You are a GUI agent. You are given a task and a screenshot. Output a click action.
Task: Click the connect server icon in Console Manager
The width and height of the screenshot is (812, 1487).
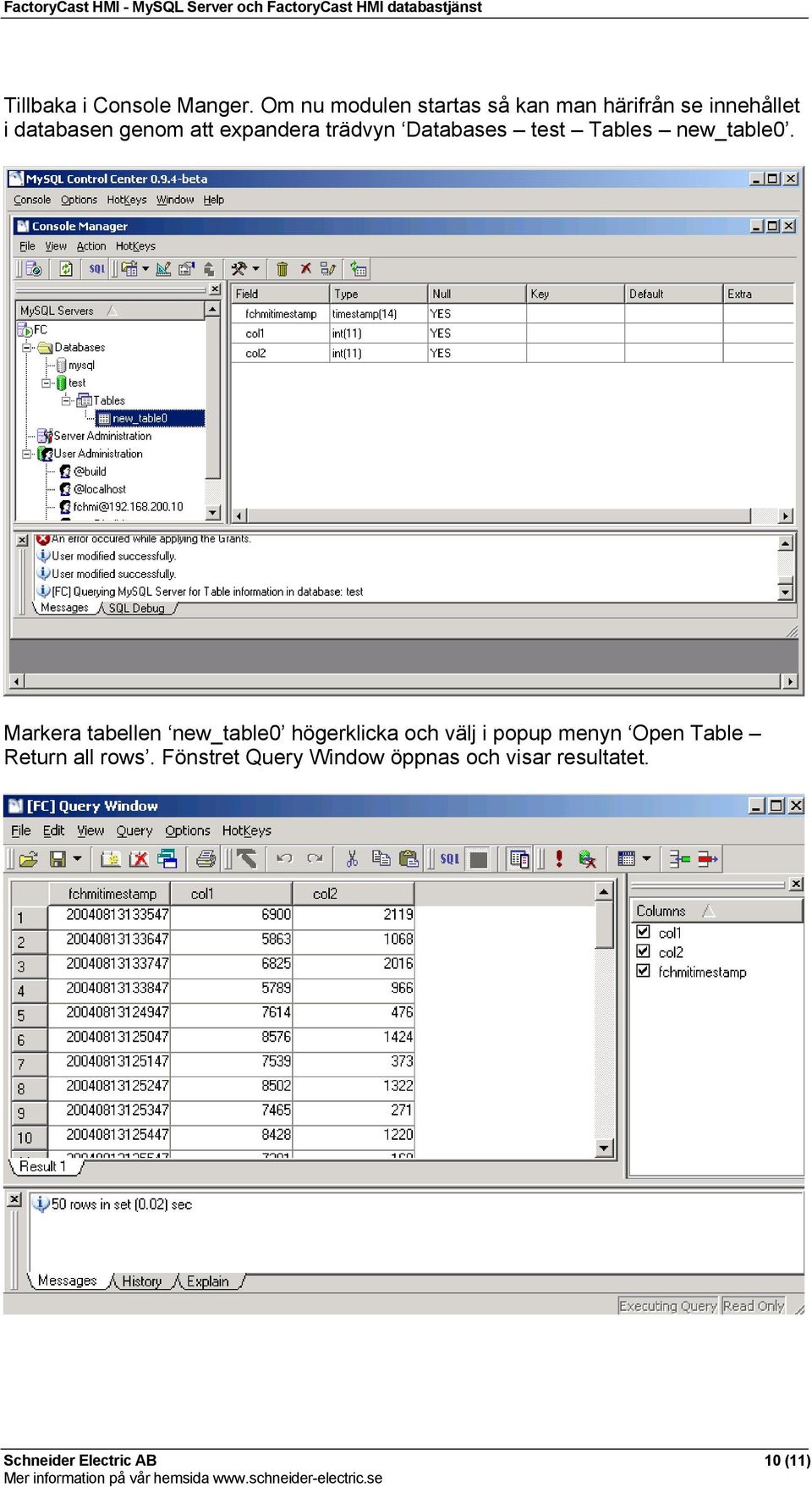[34, 269]
